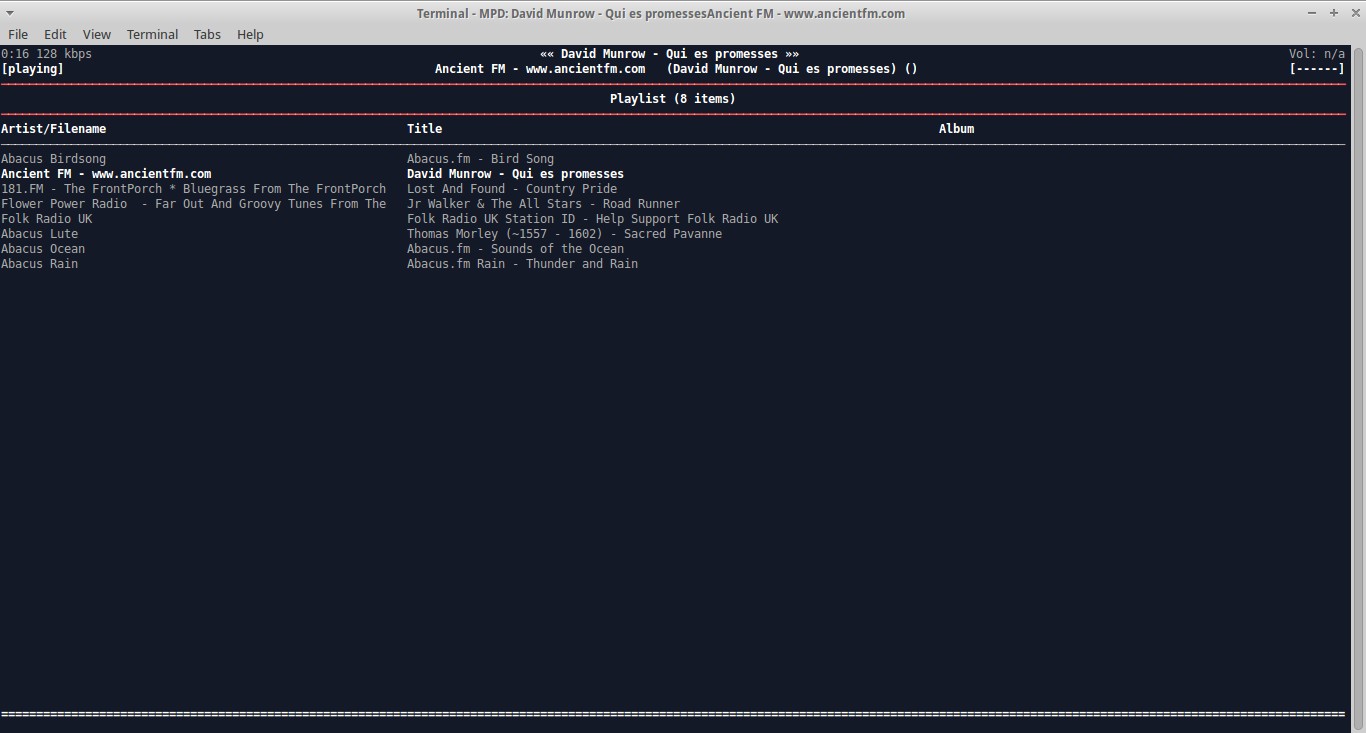Click the 'Playlist (8 items)' heading

[x=672, y=99]
